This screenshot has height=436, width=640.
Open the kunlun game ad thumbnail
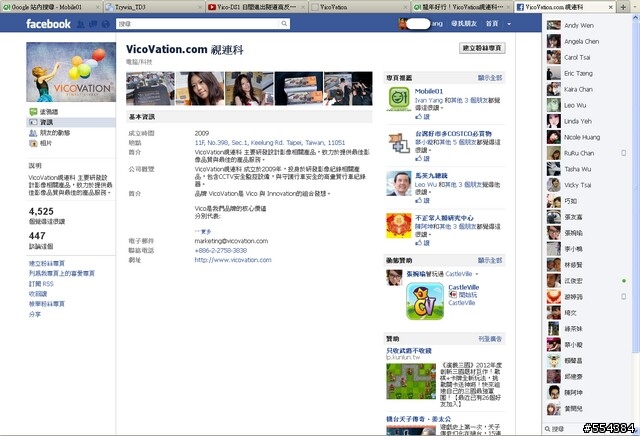[x=411, y=381]
